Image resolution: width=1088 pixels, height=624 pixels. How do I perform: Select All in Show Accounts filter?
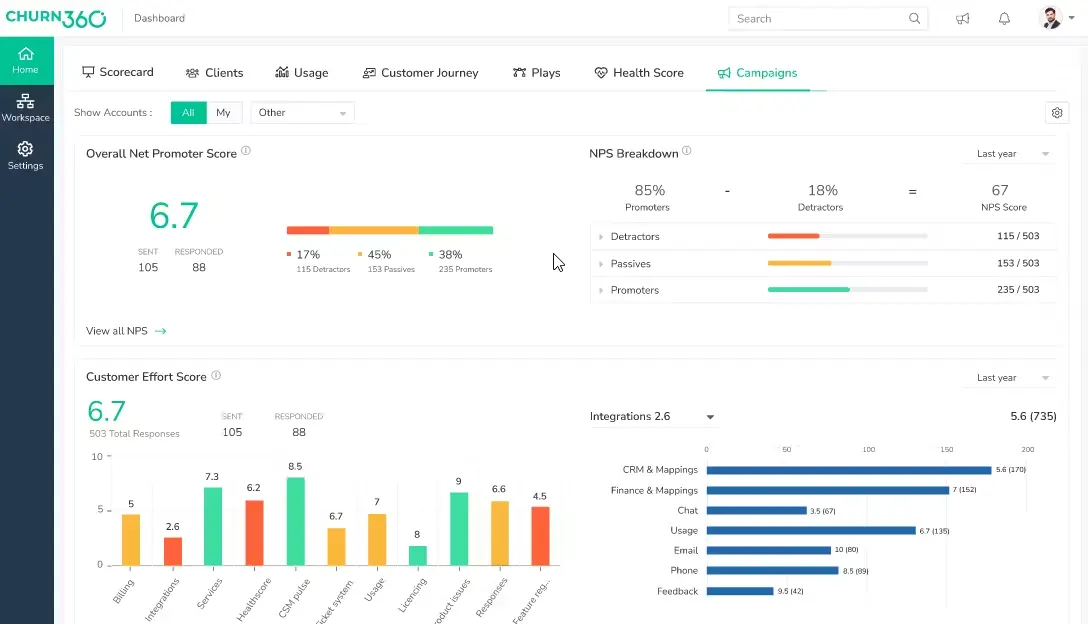click(188, 112)
